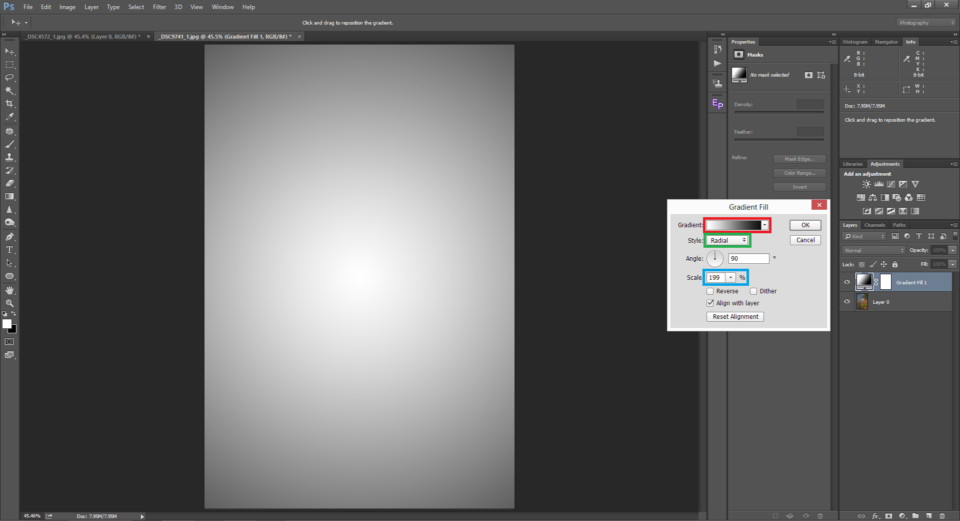Click the purple EP panel icon

pos(717,103)
